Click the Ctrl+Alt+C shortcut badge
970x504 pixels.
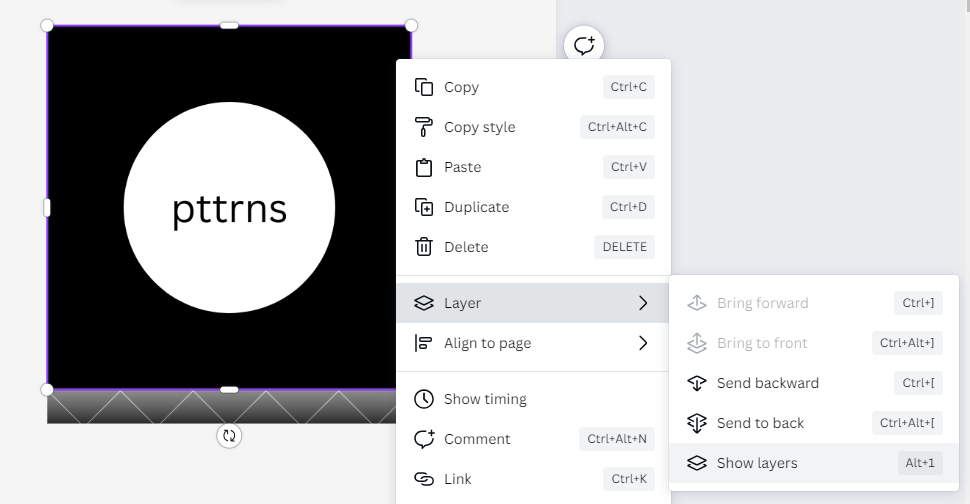tap(617, 127)
